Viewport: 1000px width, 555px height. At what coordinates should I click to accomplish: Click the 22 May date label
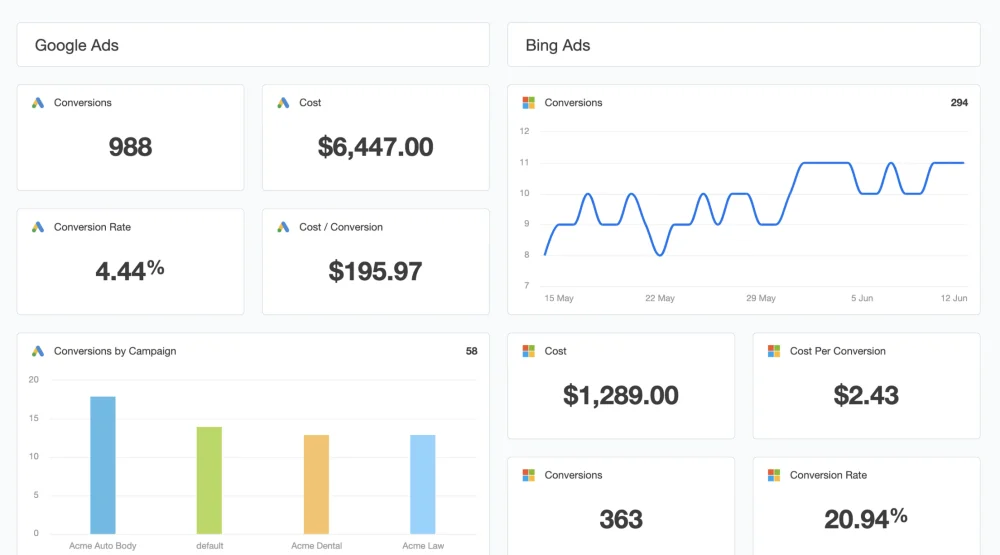tap(659, 298)
